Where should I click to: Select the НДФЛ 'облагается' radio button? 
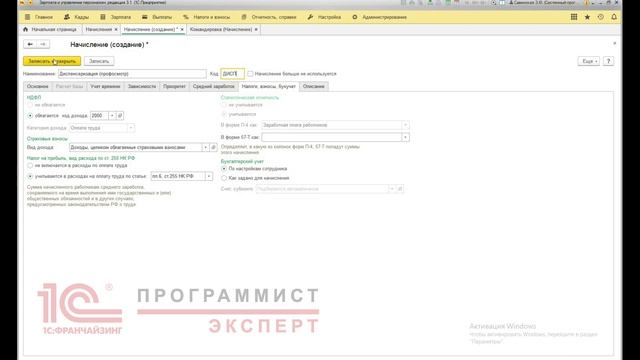click(x=30, y=116)
